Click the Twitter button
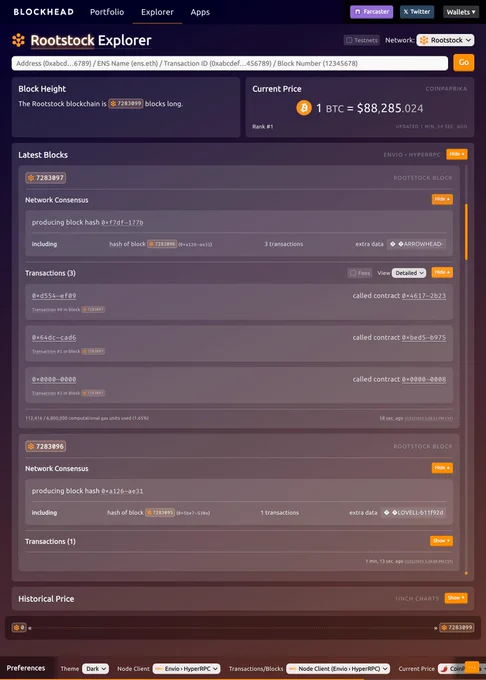 click(417, 12)
